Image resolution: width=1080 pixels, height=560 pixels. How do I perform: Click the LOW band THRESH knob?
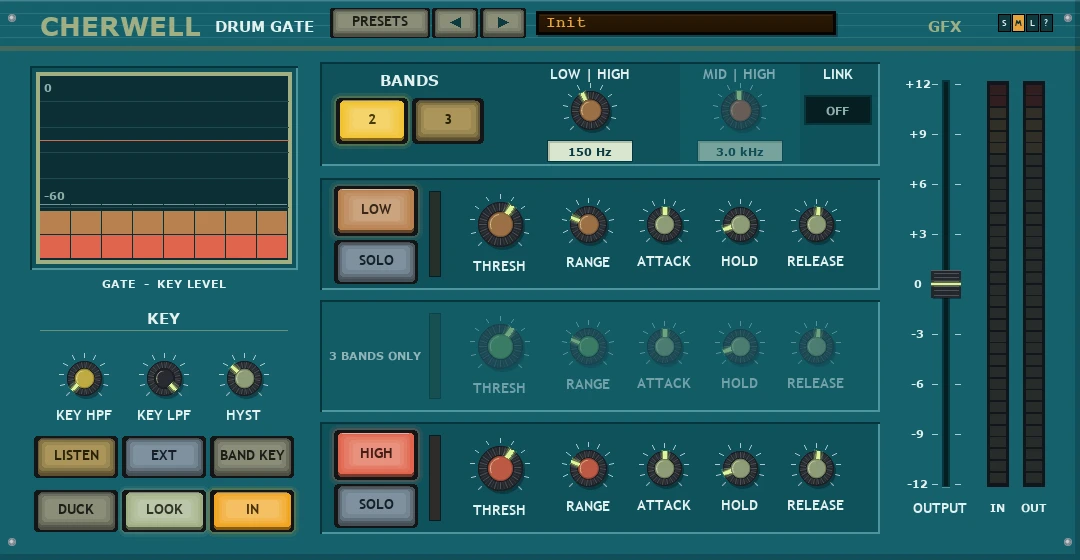tap(501, 224)
